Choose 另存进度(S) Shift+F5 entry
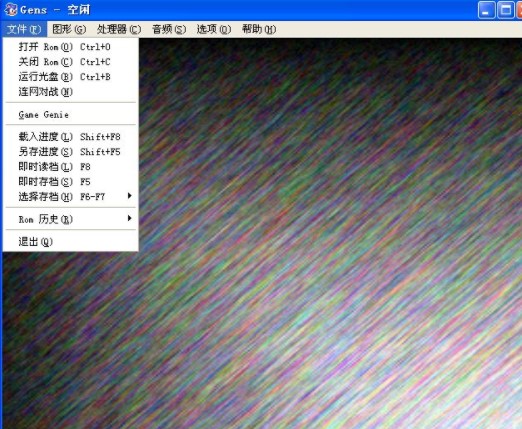The image size is (522, 429). (71, 152)
